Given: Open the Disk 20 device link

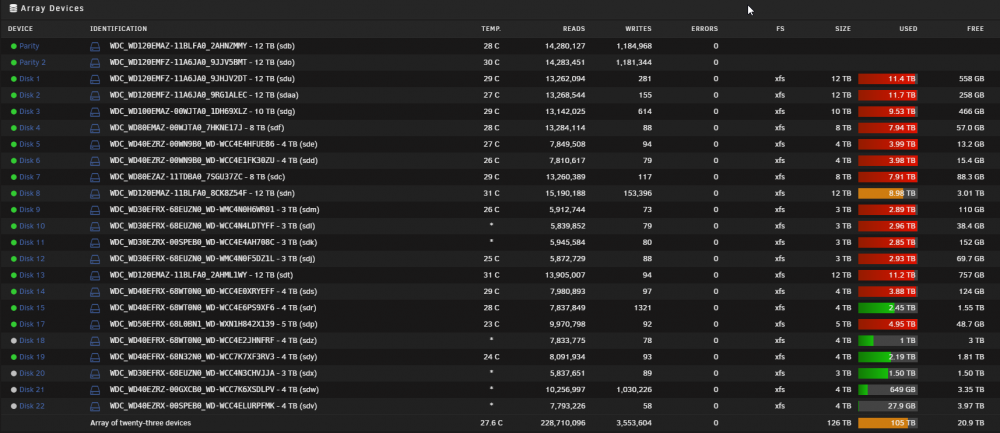Looking at the screenshot, I should (x=32, y=374).
